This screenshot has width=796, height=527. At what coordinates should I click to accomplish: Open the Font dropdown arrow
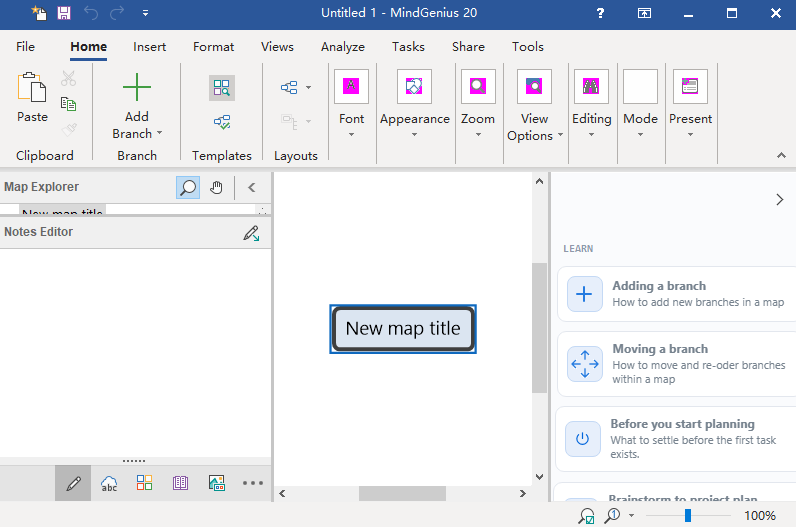351,135
